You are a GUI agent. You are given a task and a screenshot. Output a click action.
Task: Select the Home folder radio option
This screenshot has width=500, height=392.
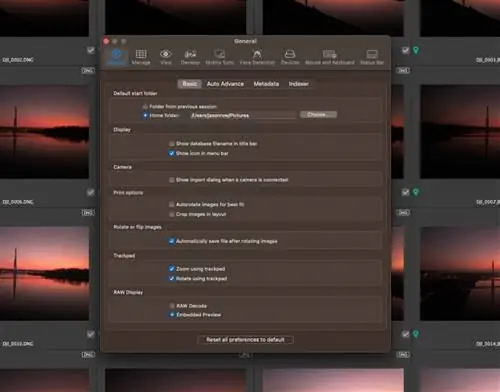[145, 115]
